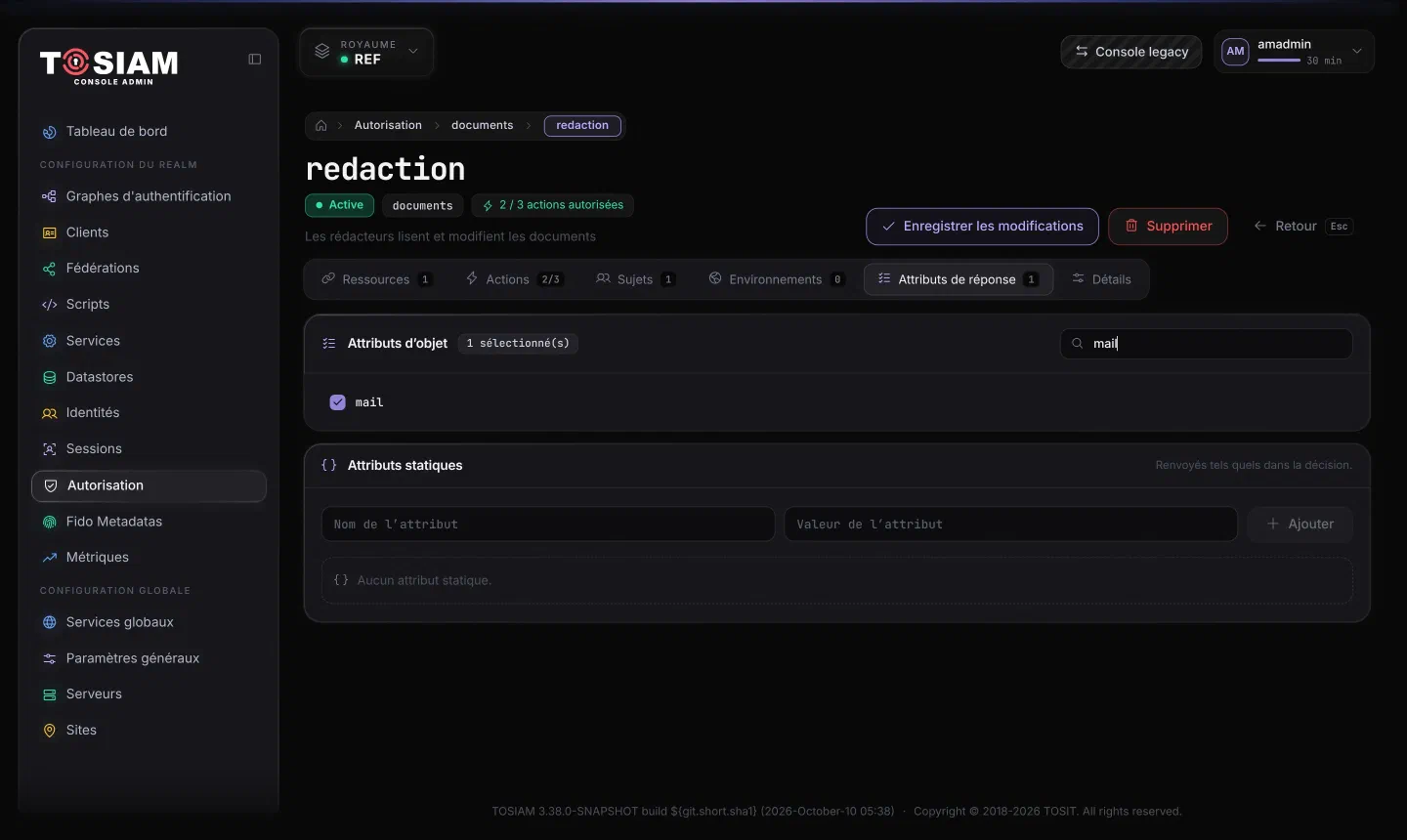Click the TOSIAM console admin logo
The width and height of the screenshot is (1407, 840).
[x=108, y=66]
